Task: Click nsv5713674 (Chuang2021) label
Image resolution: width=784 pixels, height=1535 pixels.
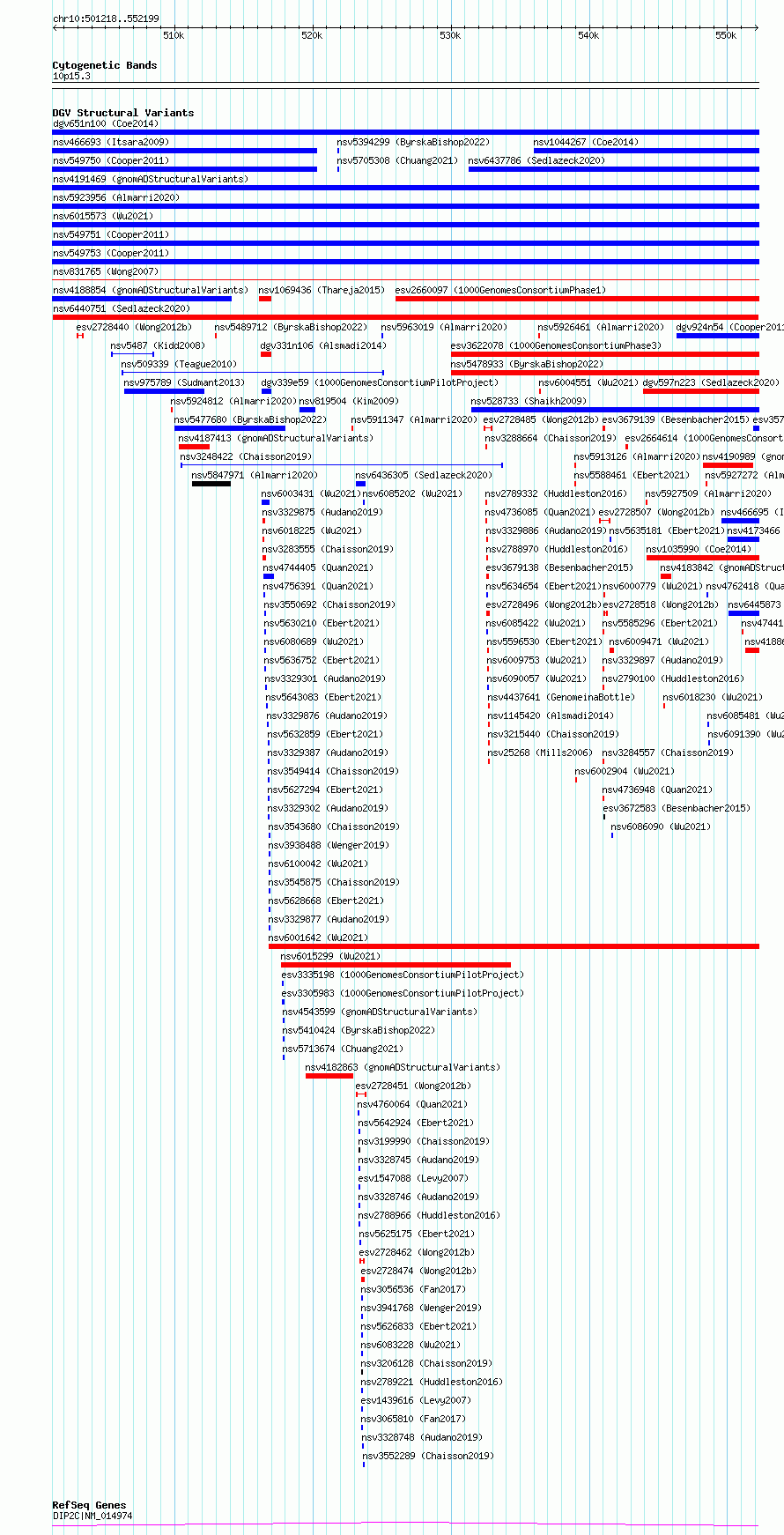Action: (343, 1049)
